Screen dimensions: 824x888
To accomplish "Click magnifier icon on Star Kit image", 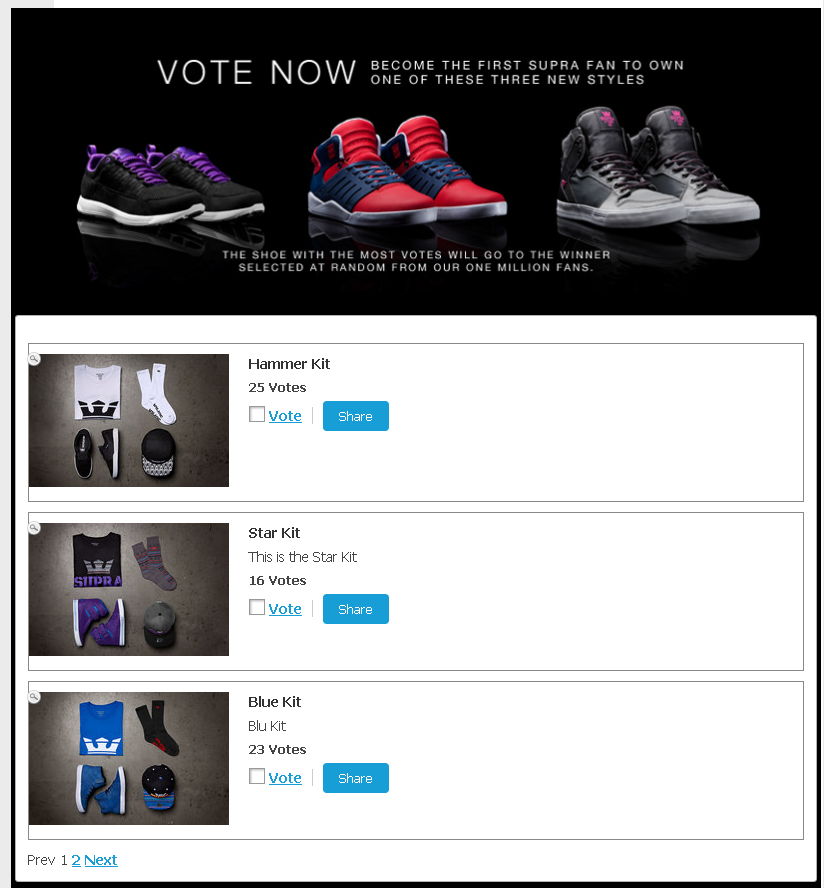I will [34, 528].
